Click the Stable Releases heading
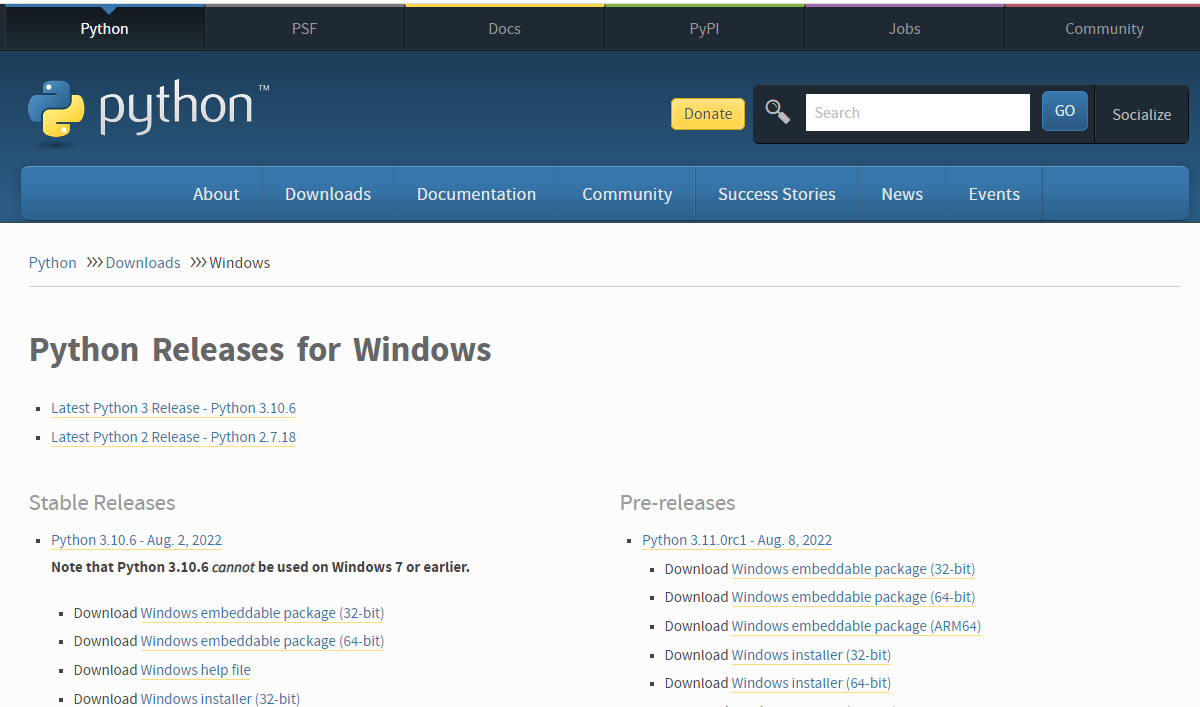The width and height of the screenshot is (1200, 707). point(102,503)
